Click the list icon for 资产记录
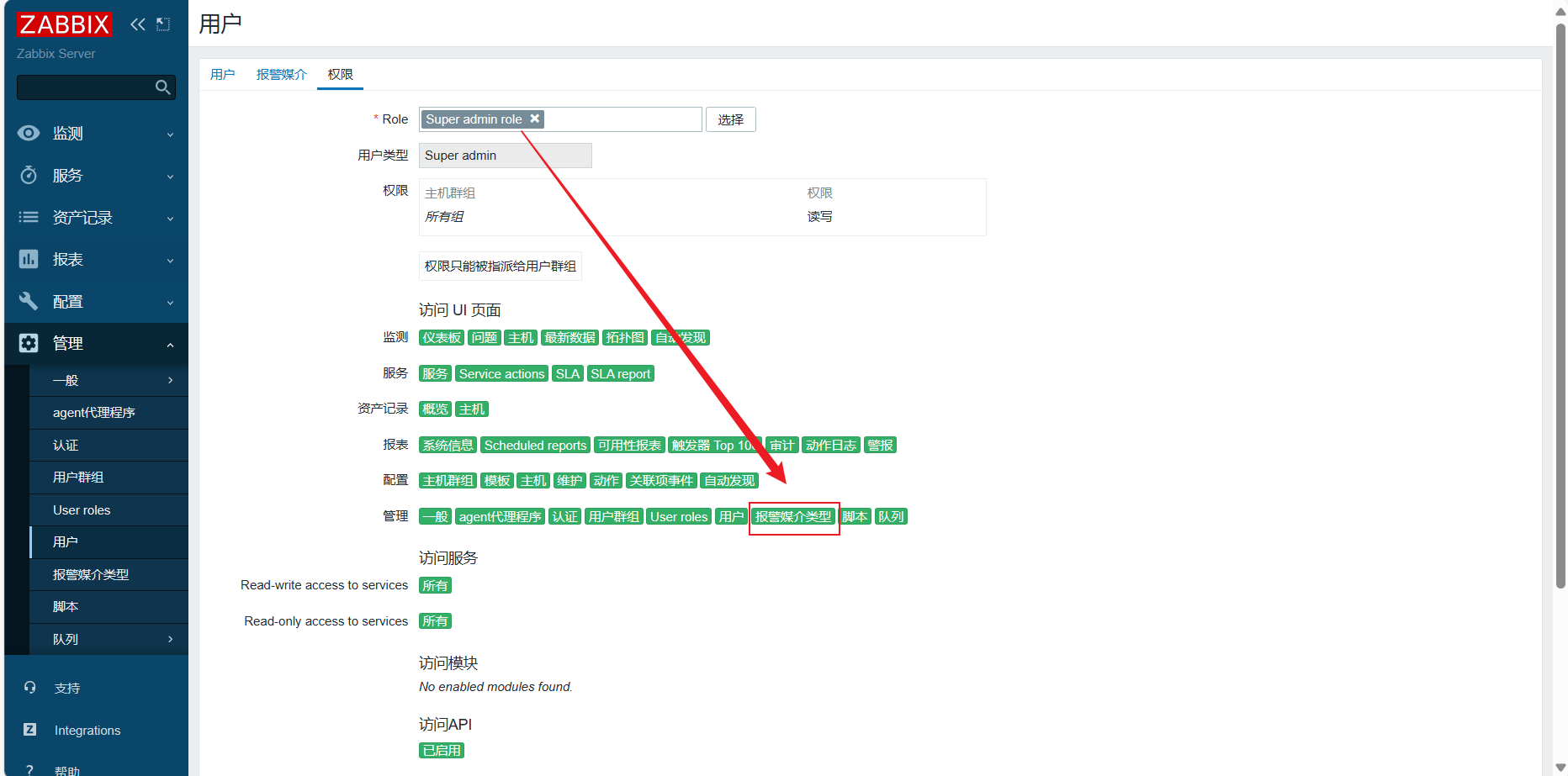Viewport: 1568px width, 776px height. pyautogui.click(x=29, y=217)
